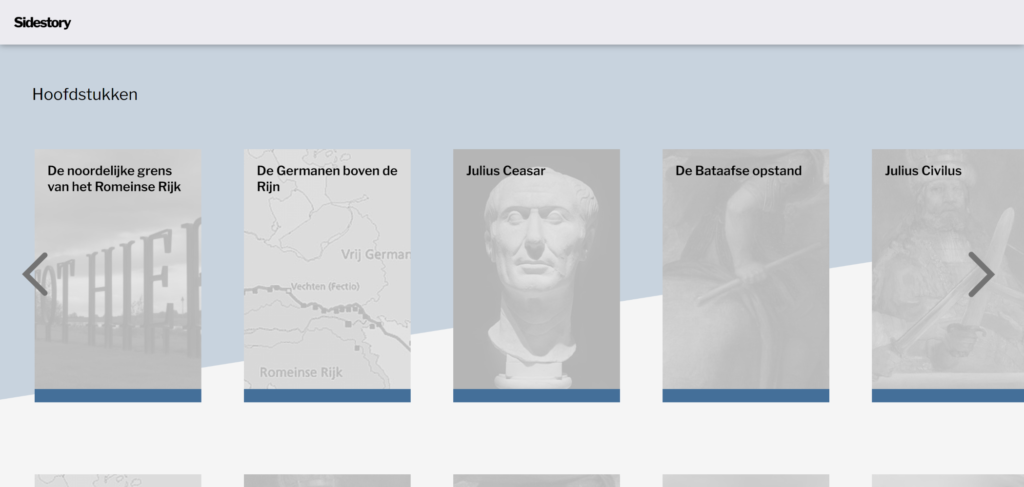Click 'Vechten (Fectio)' label on the map
Screen dimensions: 1024x487
tap(324, 287)
